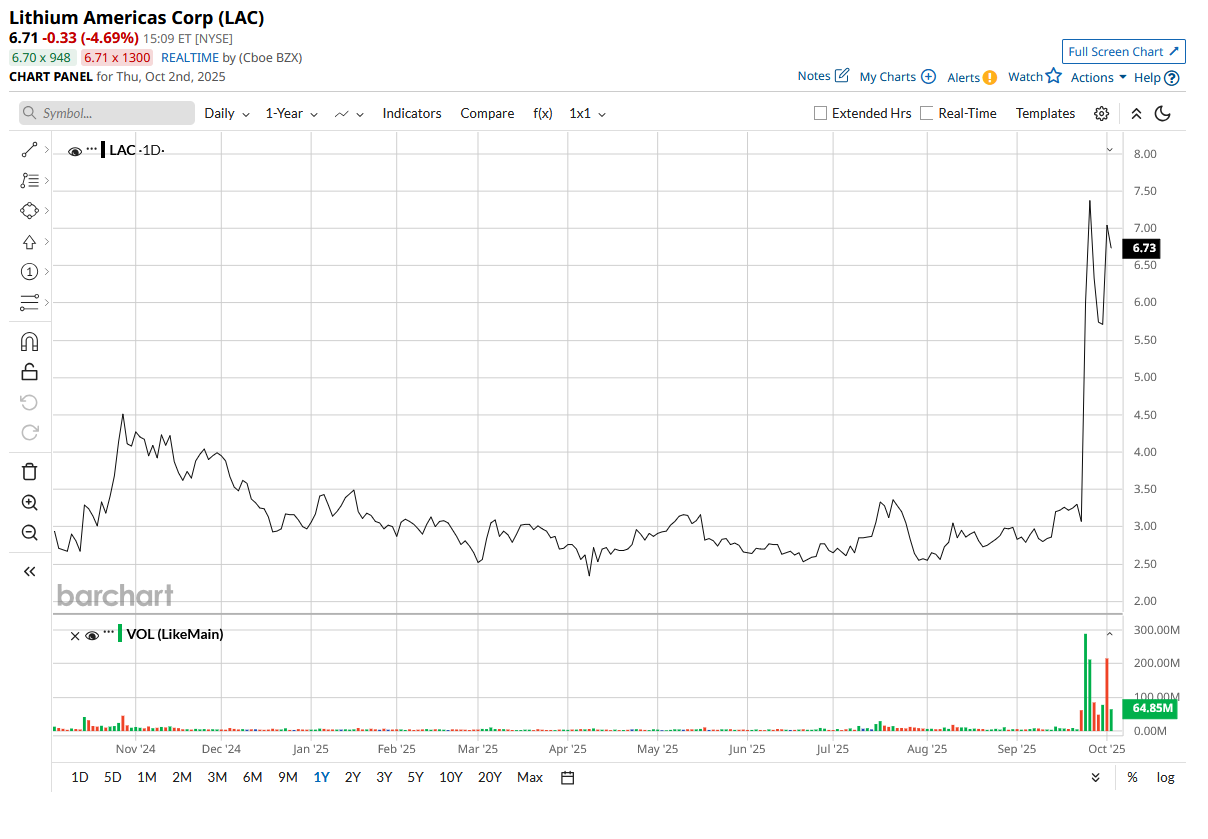Delete drawings with the trash can icon

click(29, 472)
